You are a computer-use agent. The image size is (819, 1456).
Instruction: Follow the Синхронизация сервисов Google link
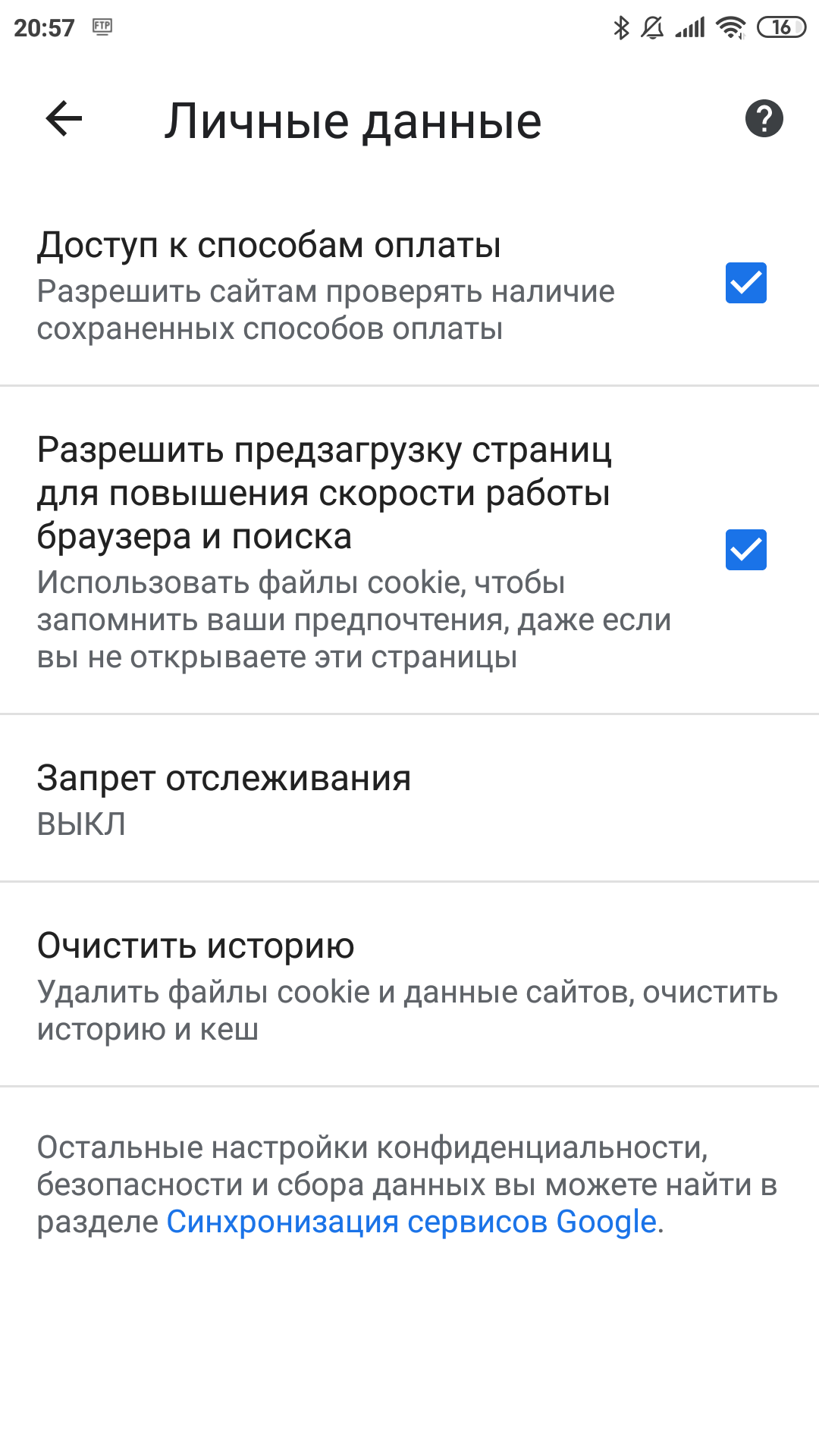(x=411, y=1222)
